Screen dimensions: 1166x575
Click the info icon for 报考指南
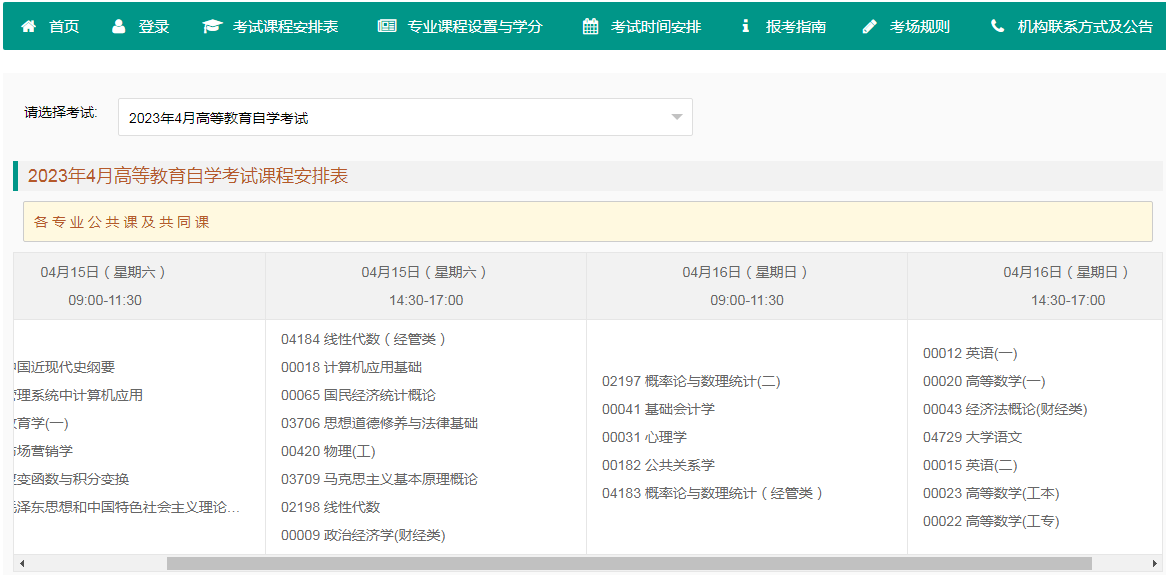coord(745,27)
